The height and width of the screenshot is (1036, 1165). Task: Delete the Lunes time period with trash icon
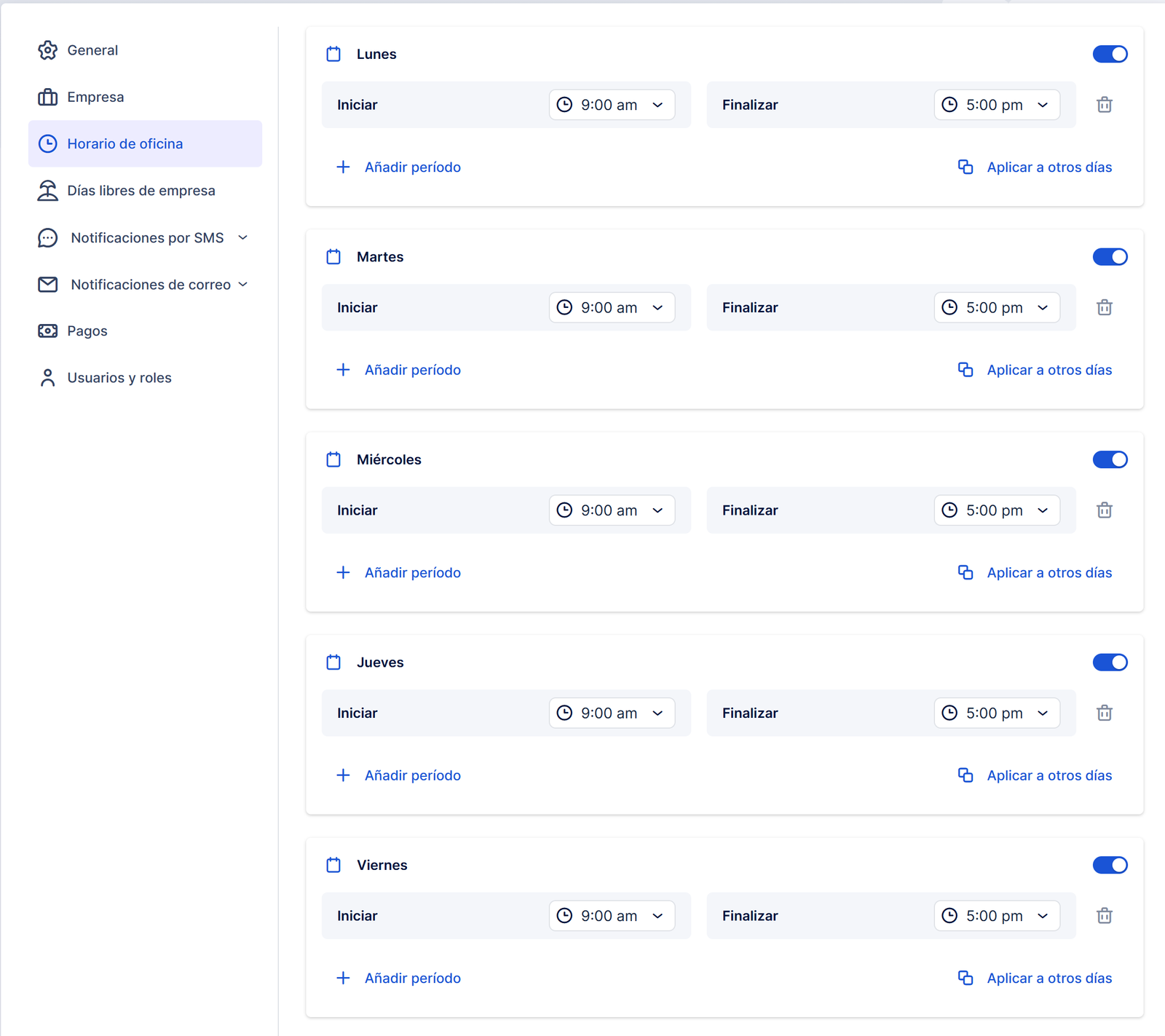click(1104, 105)
